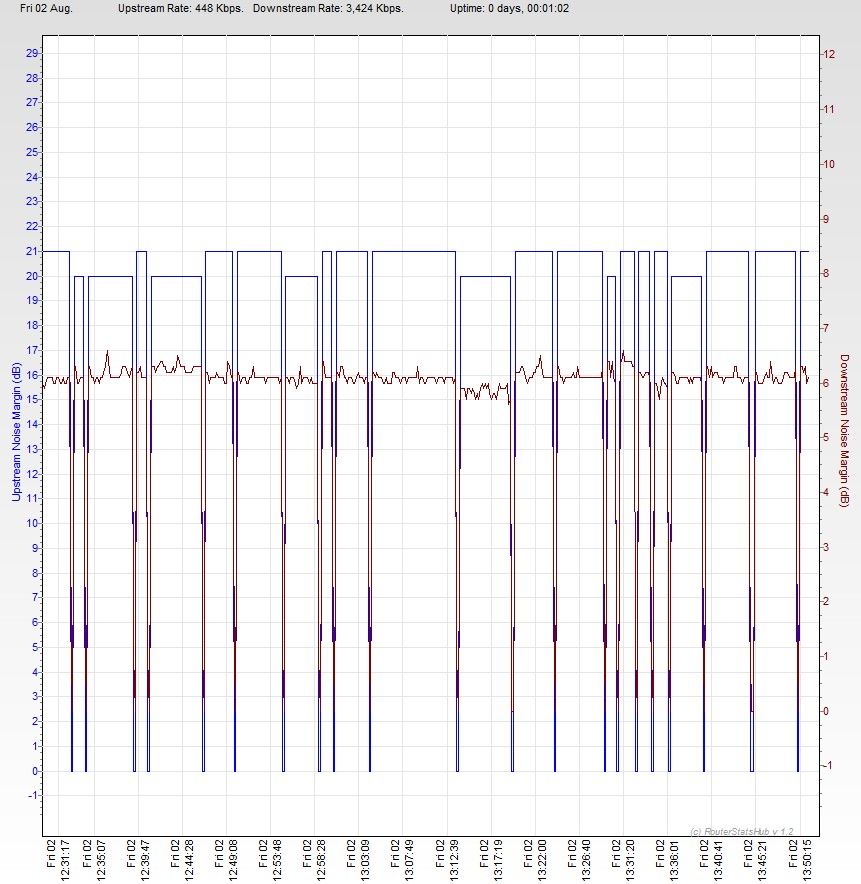Click the 'Fri 02 Aug.' date text
The height and width of the screenshot is (884, 861).
pos(46,8)
